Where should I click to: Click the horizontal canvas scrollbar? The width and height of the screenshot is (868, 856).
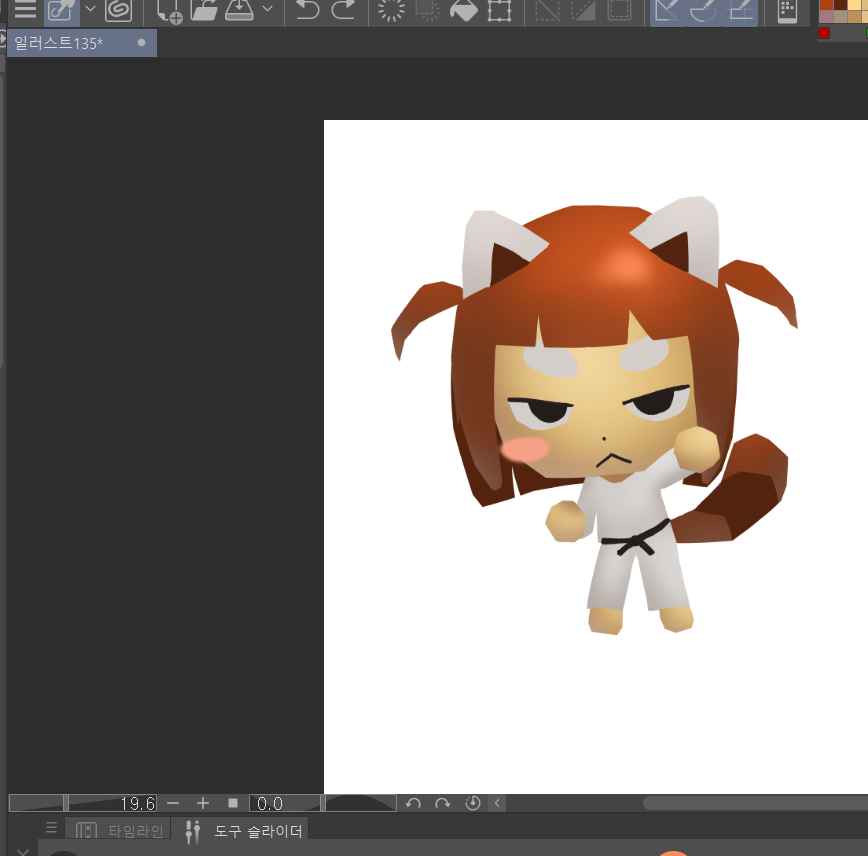[755, 803]
